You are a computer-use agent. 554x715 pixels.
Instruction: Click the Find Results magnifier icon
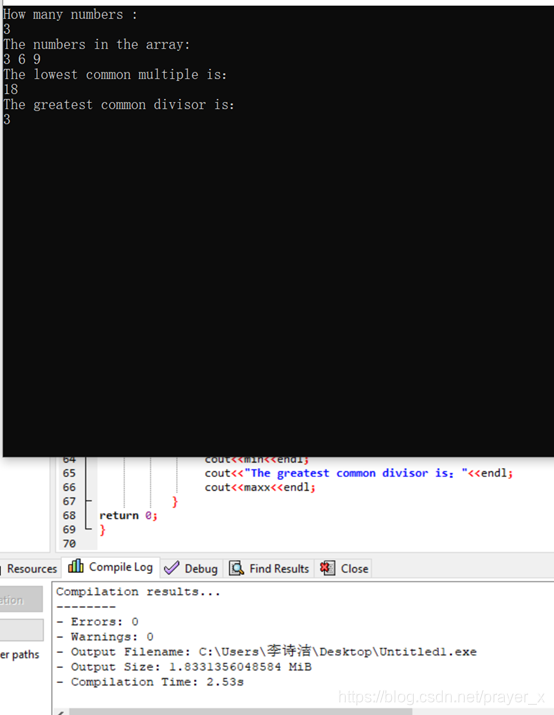[x=236, y=568]
